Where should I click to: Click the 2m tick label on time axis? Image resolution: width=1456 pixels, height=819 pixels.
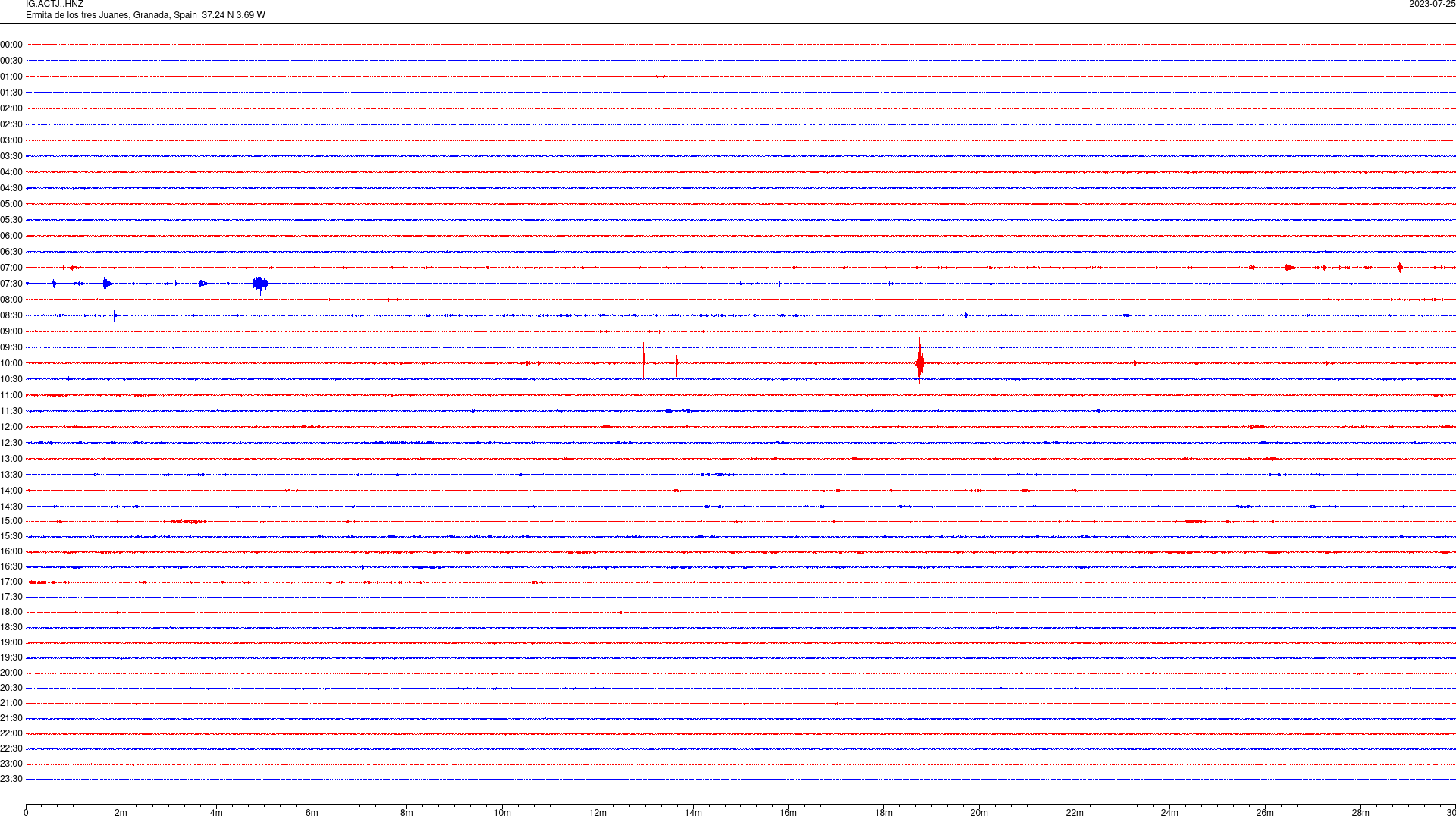point(121,813)
